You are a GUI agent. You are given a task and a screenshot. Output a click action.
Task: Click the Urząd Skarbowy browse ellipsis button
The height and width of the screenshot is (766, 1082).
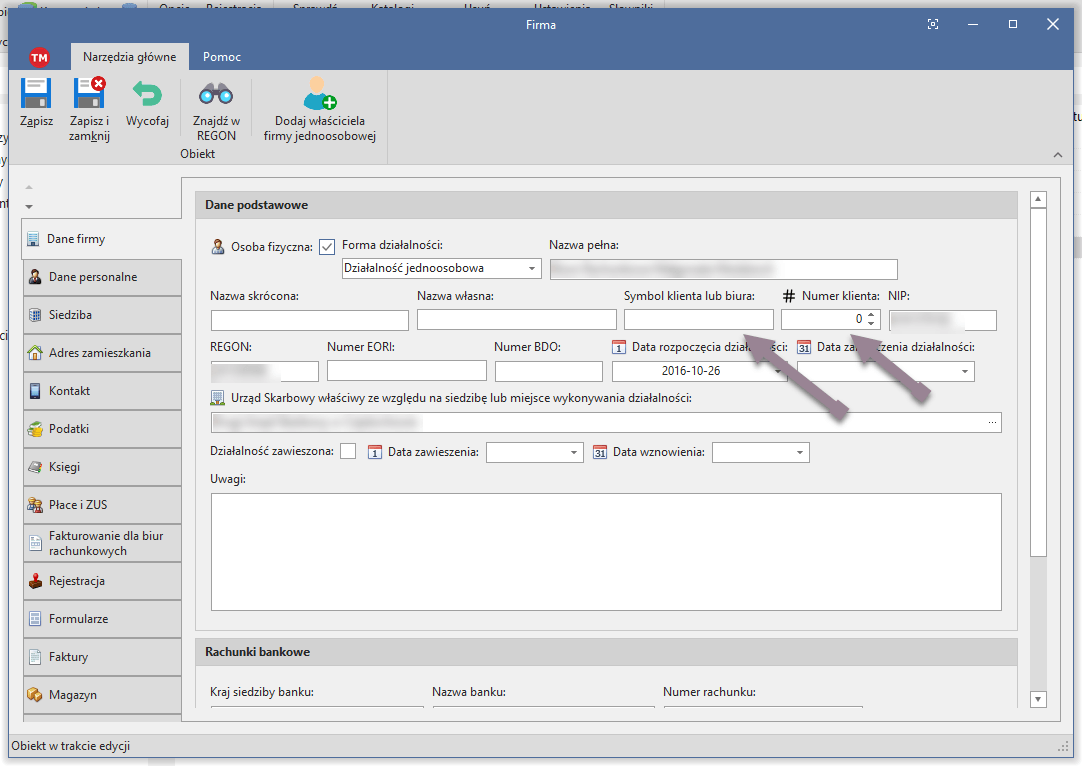pyautogui.click(x=992, y=423)
